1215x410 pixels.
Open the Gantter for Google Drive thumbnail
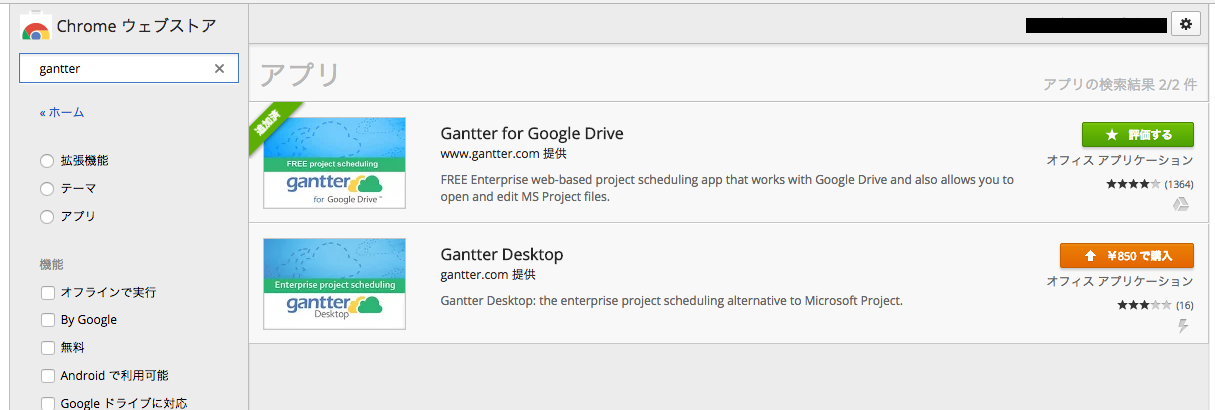coord(334,162)
